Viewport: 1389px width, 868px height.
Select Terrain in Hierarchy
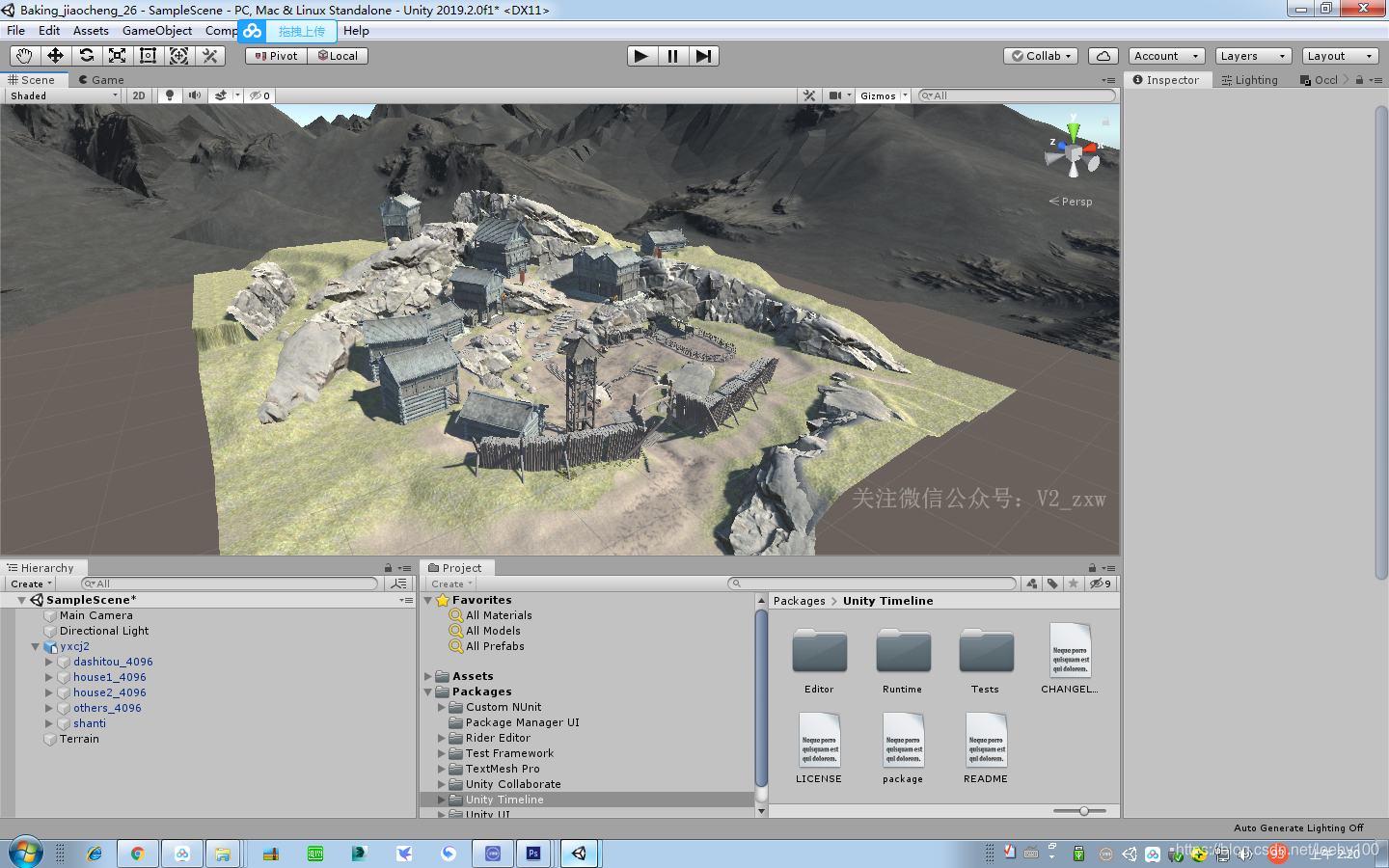(79, 739)
